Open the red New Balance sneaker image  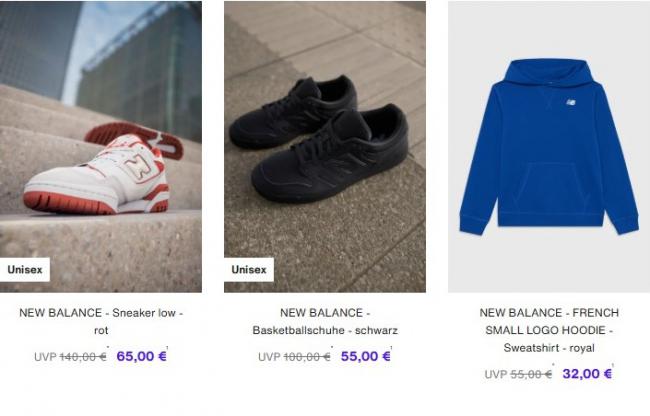click(x=101, y=147)
